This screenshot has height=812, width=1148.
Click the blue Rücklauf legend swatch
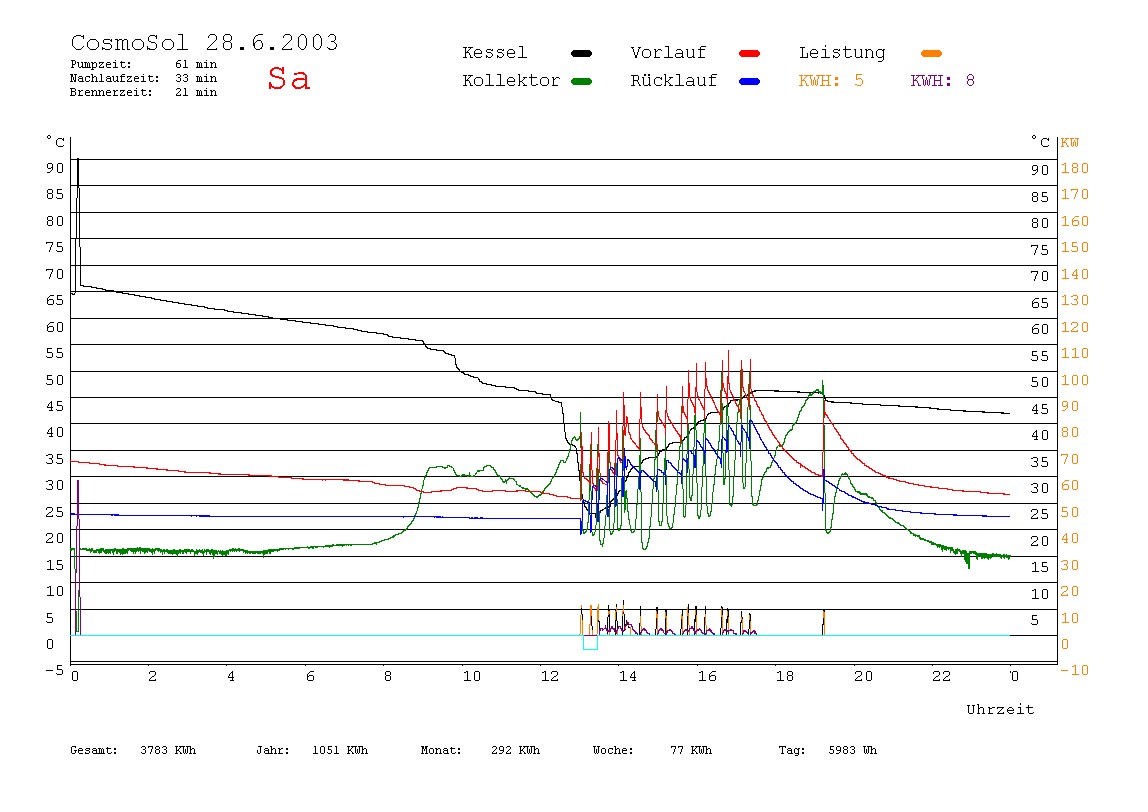750,81
